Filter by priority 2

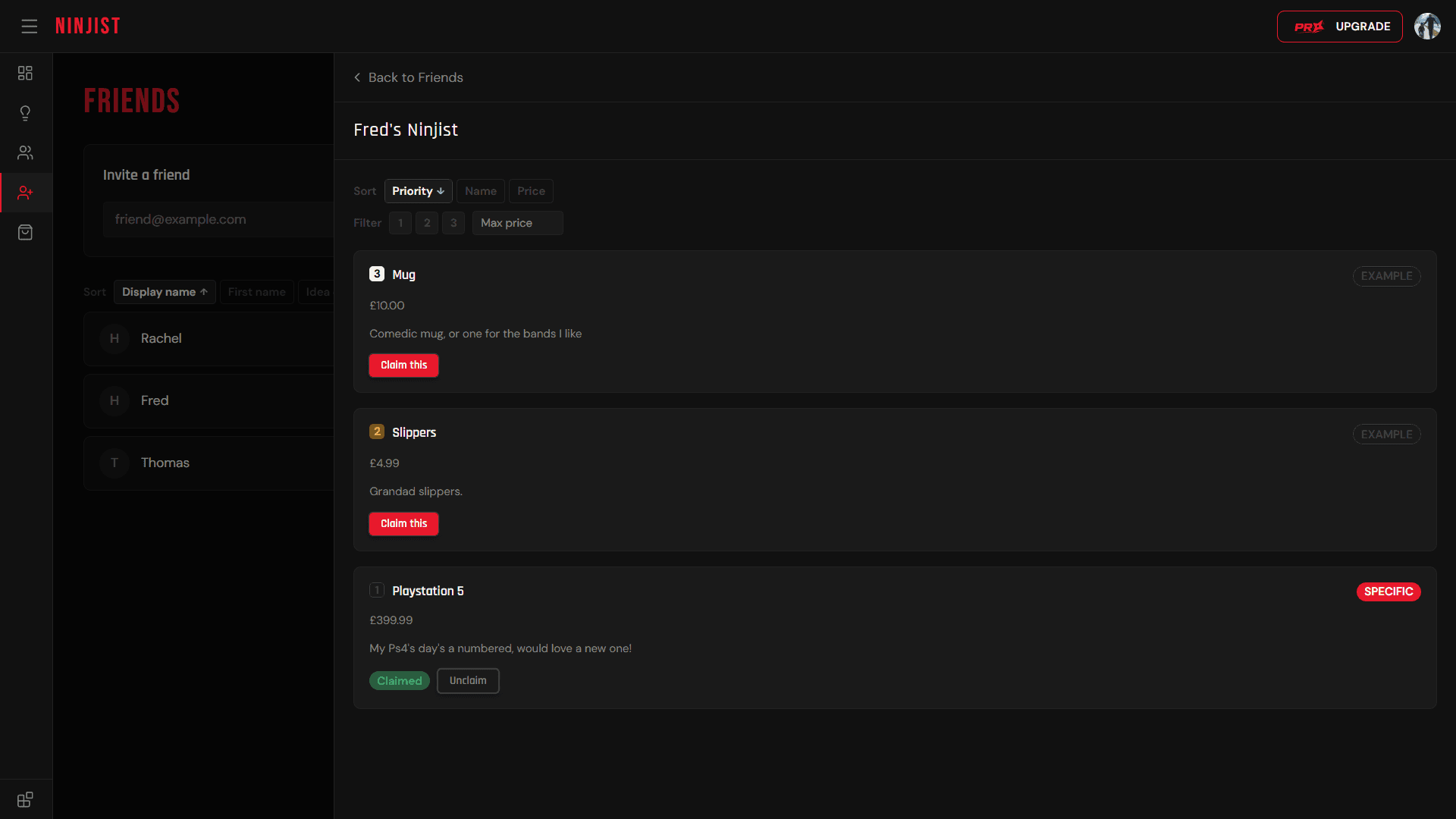427,223
